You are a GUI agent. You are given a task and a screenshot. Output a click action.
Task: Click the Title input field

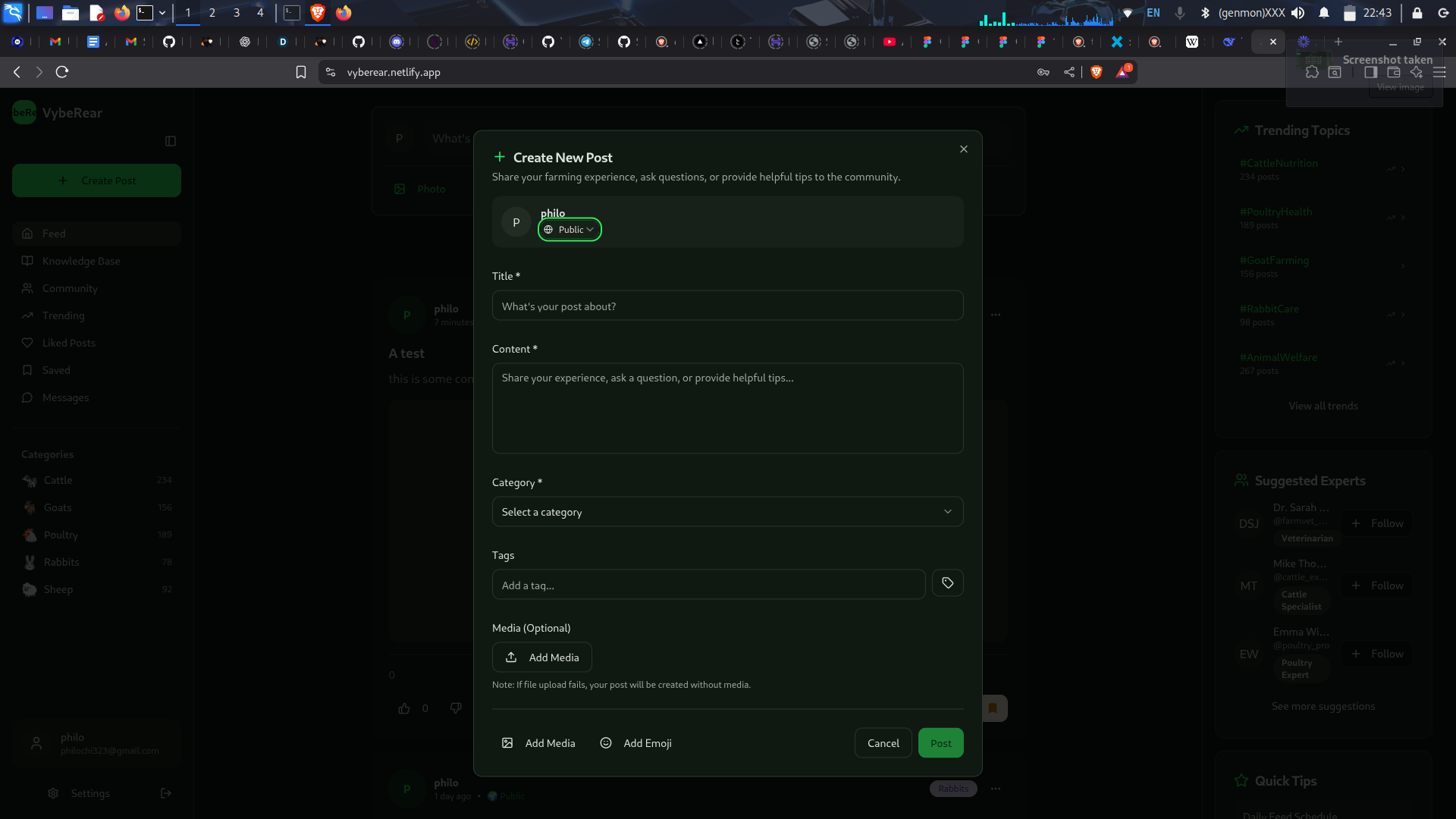727,306
